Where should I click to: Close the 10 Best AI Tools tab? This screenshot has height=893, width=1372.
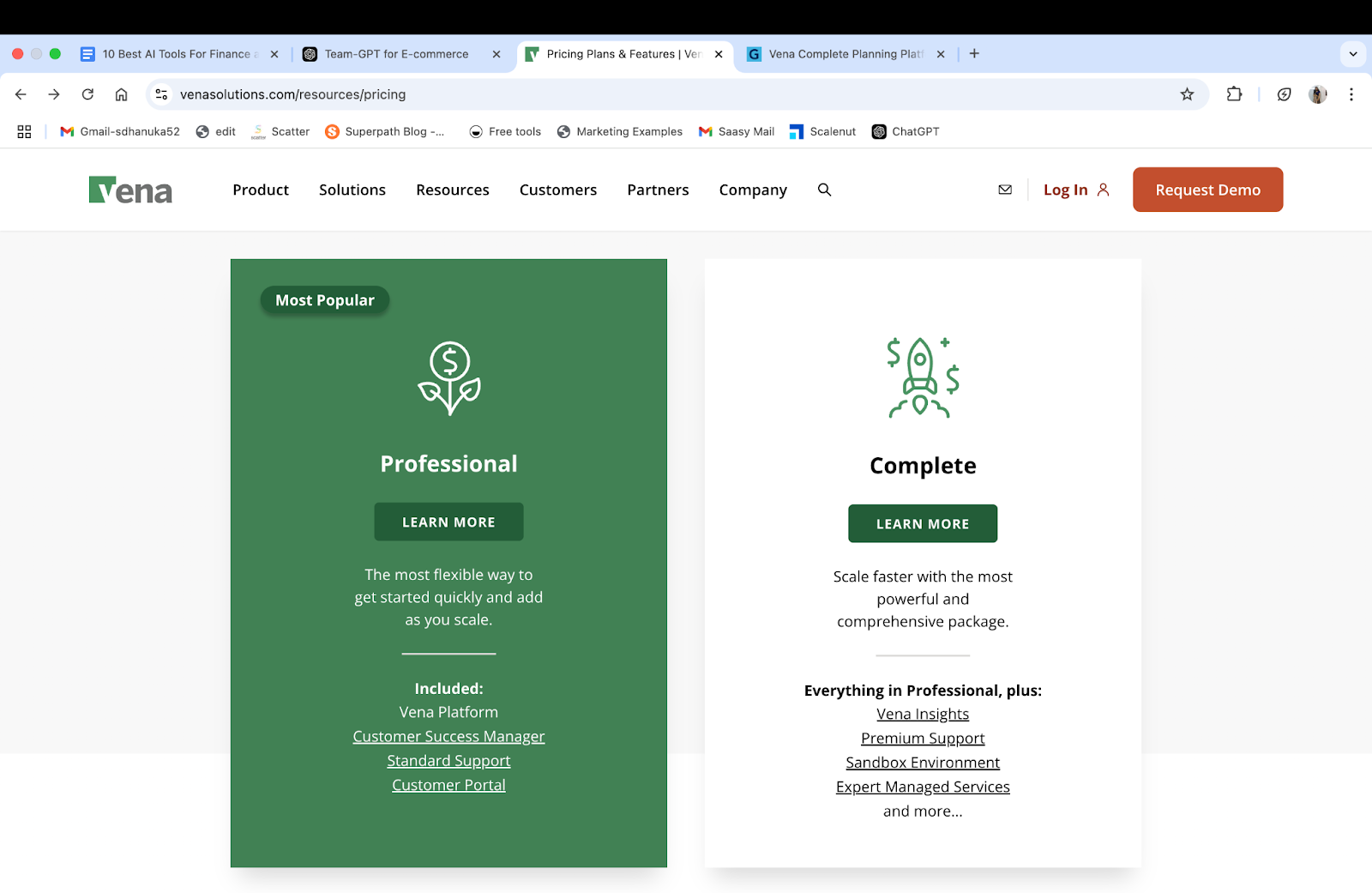pos(274,54)
